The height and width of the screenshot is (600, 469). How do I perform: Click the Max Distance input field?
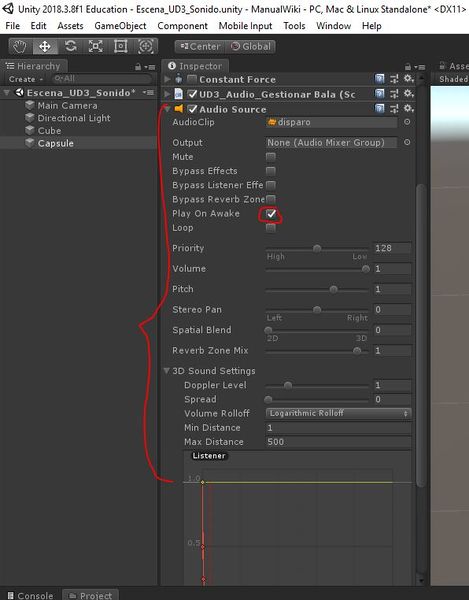pyautogui.click(x=338, y=442)
